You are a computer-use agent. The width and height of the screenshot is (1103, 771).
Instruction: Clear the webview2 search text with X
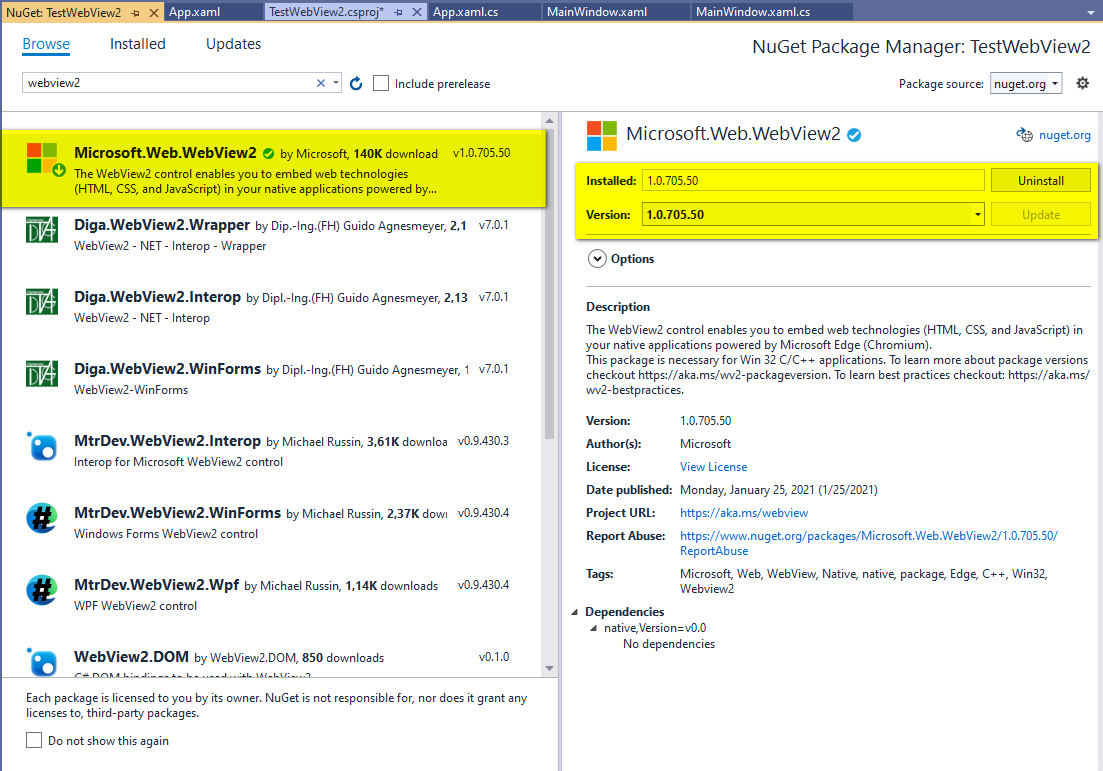pyautogui.click(x=321, y=84)
